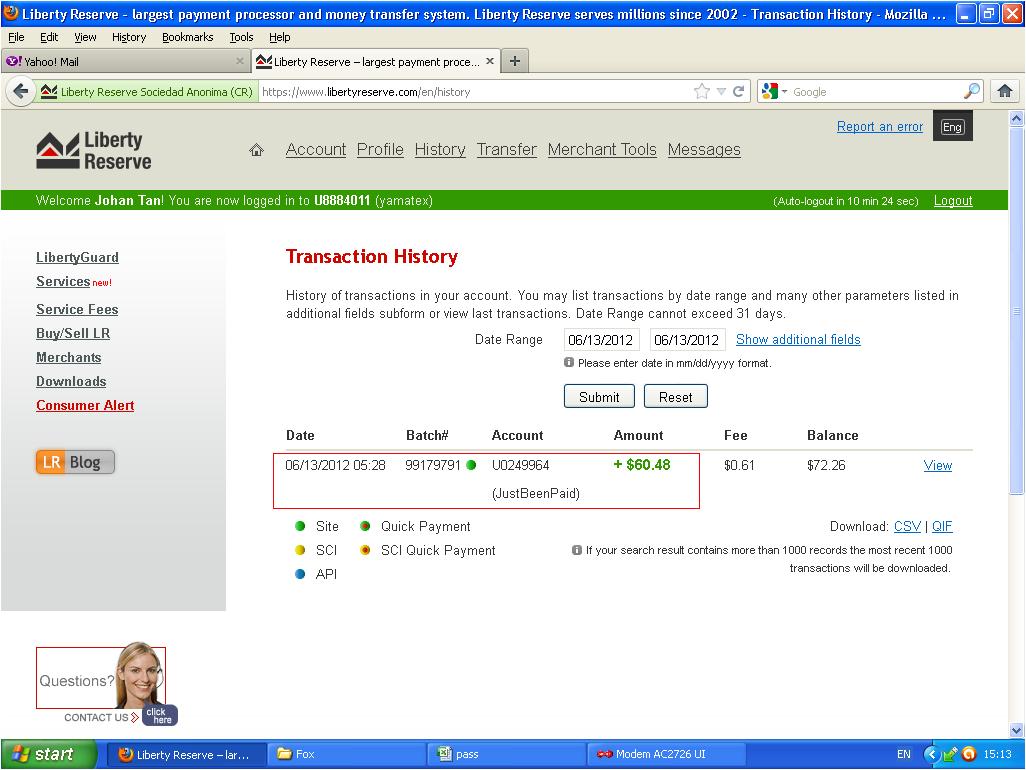Open the File menu
This screenshot has width=1026, height=770.
click(16, 37)
